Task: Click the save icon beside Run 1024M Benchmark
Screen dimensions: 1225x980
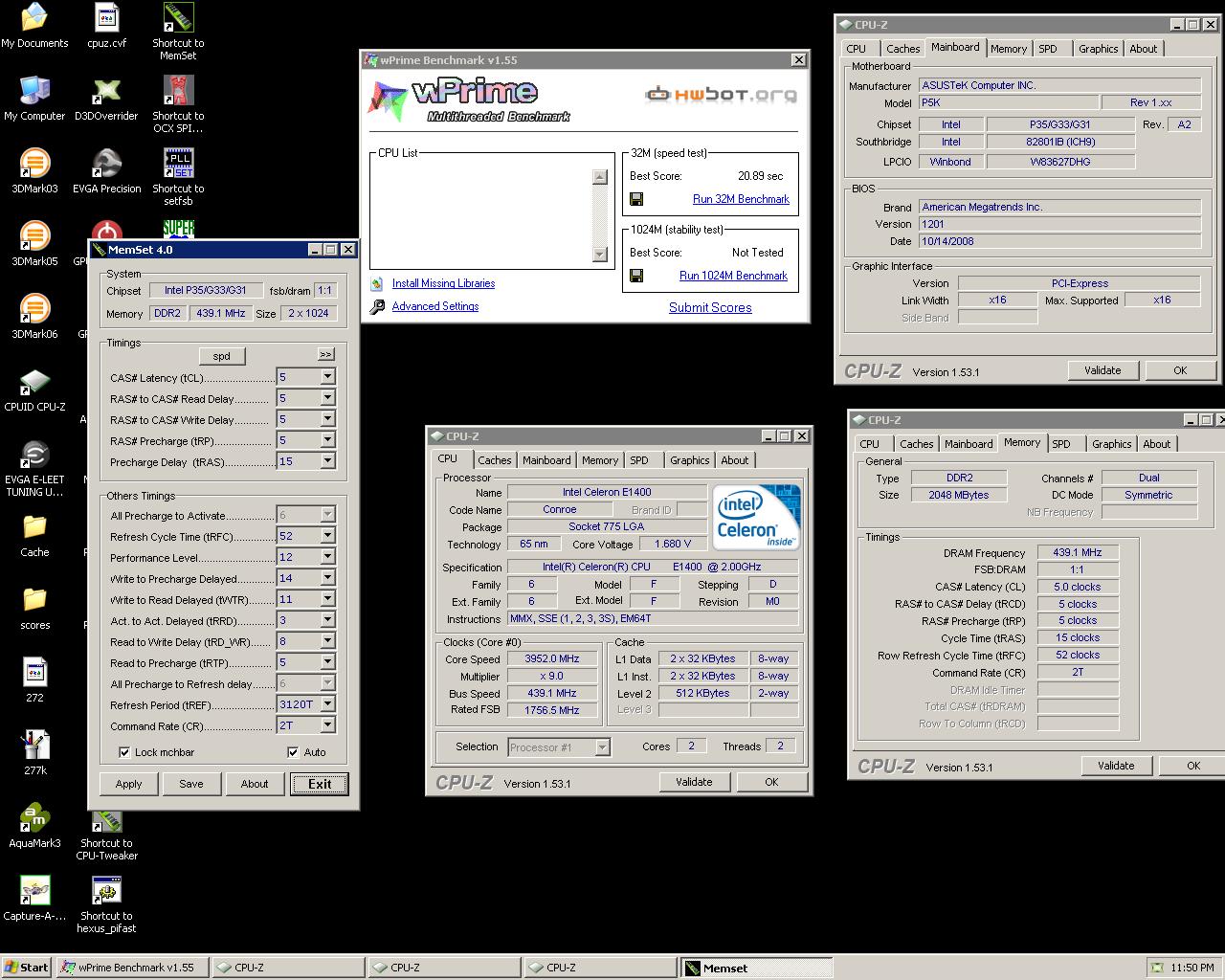Action: (x=636, y=276)
